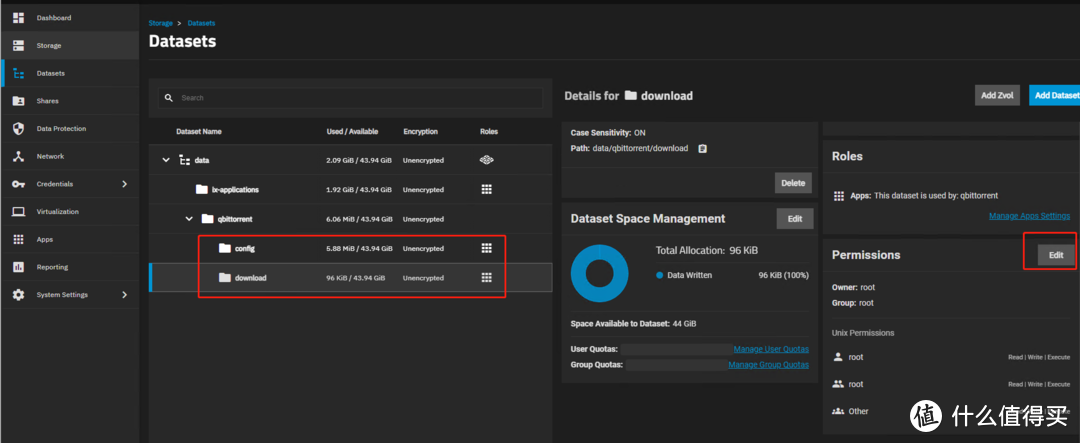Screen dimensions: 1080x443
Task: Open the Apps menu item
Action: coord(45,240)
